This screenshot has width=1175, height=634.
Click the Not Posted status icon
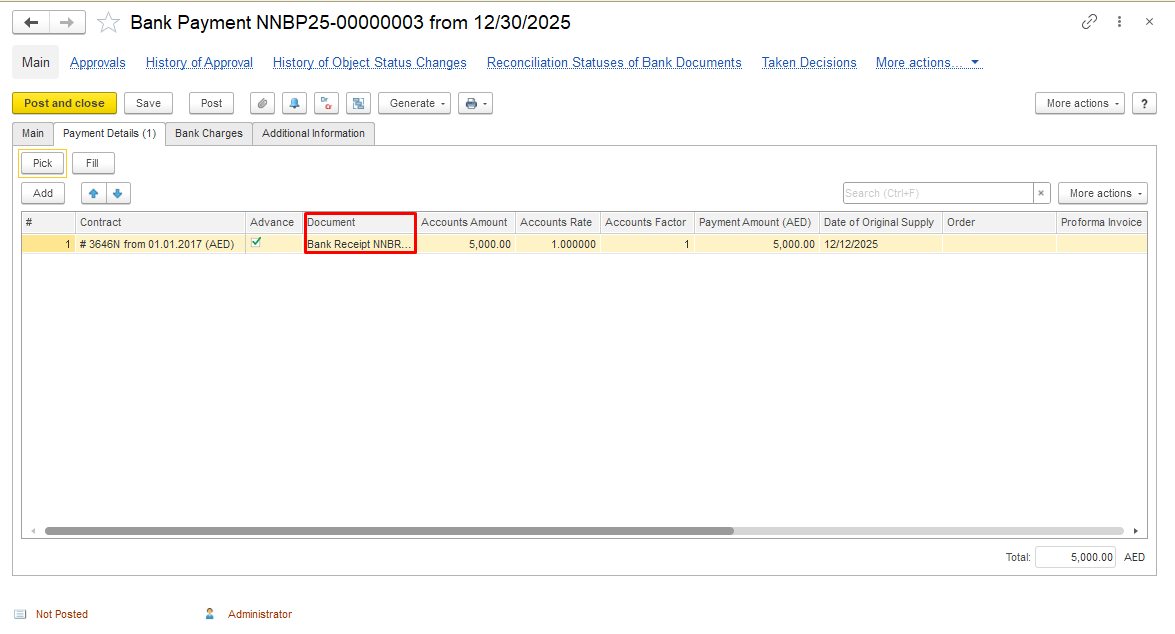(x=20, y=614)
